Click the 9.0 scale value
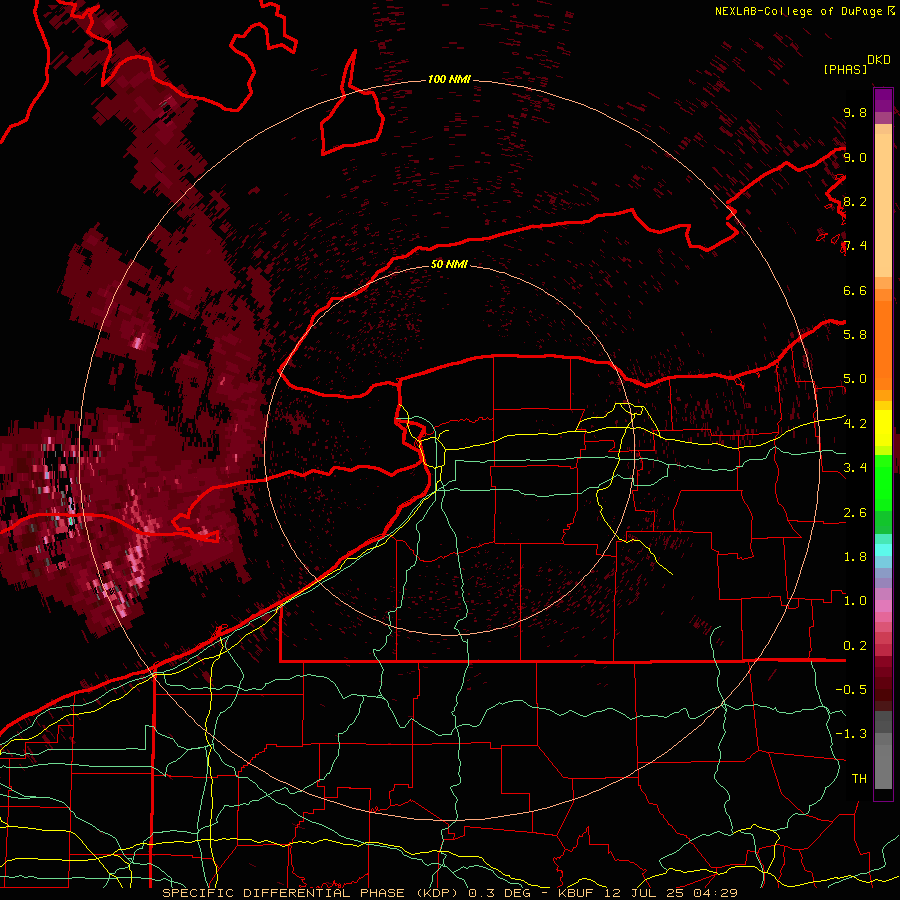Viewport: 900px width, 900px height. point(855,157)
